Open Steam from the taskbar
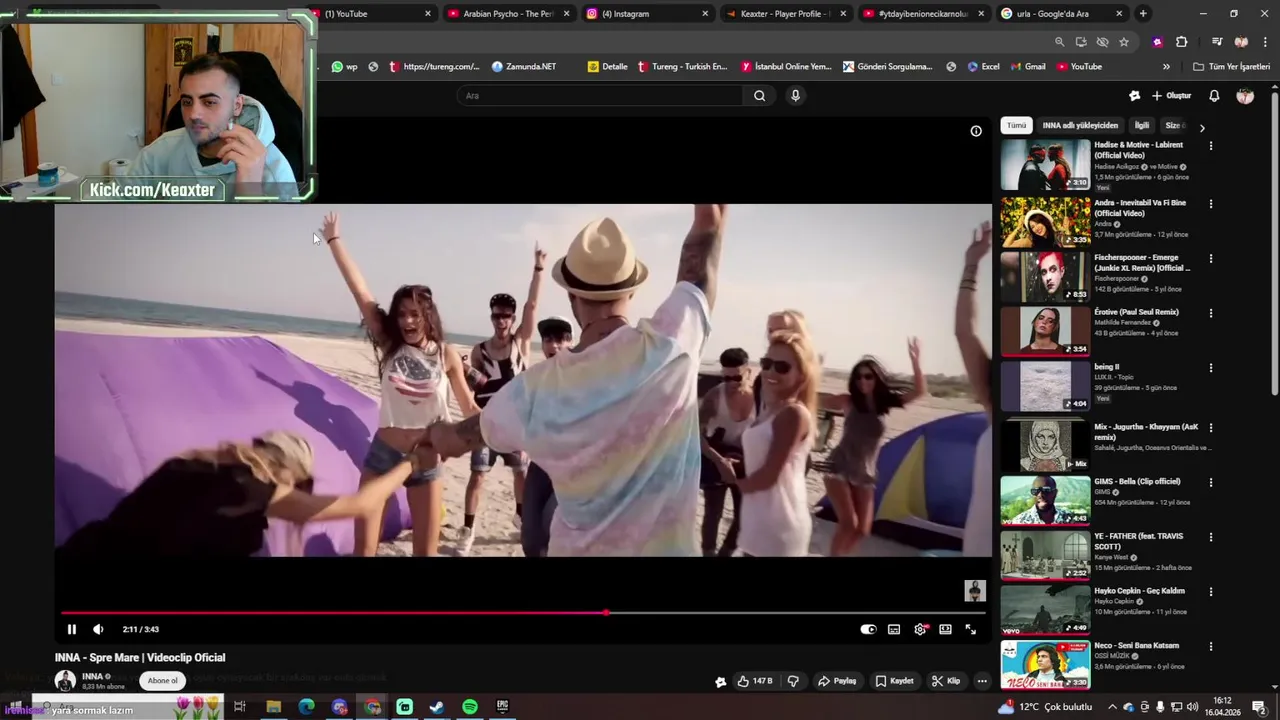The image size is (1280, 720). pyautogui.click(x=437, y=707)
